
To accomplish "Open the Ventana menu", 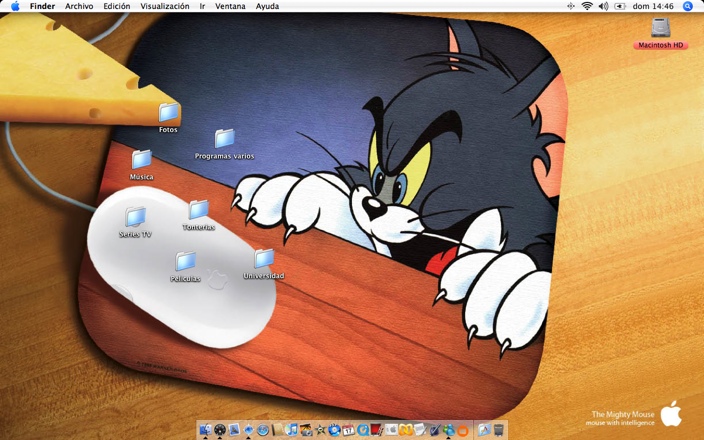I will pos(230,6).
